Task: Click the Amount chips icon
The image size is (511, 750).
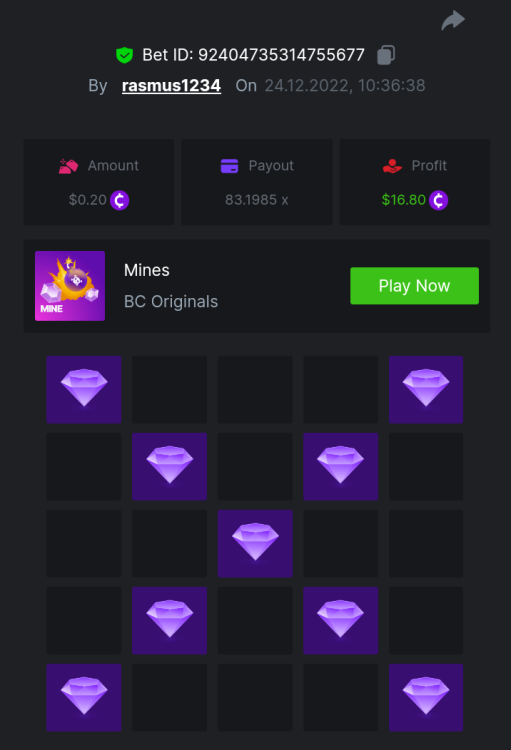Action: 68,166
